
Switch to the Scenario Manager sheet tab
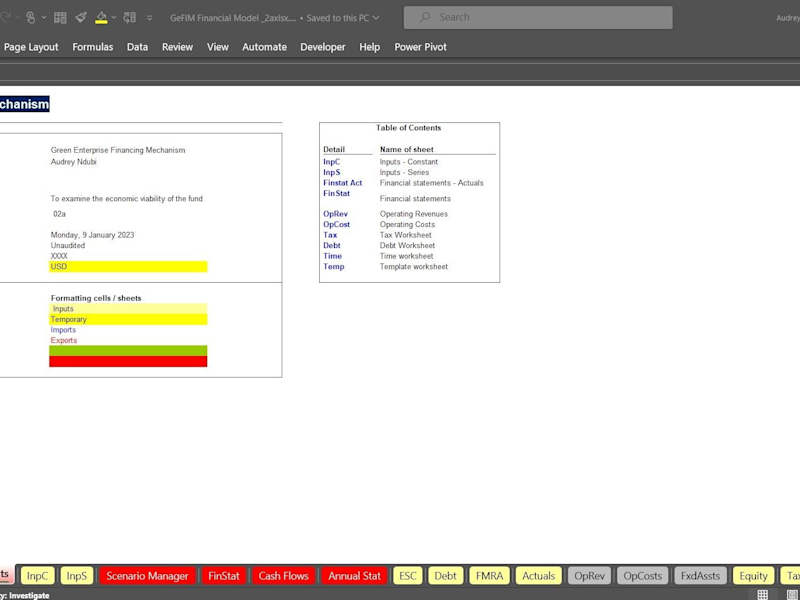147,576
